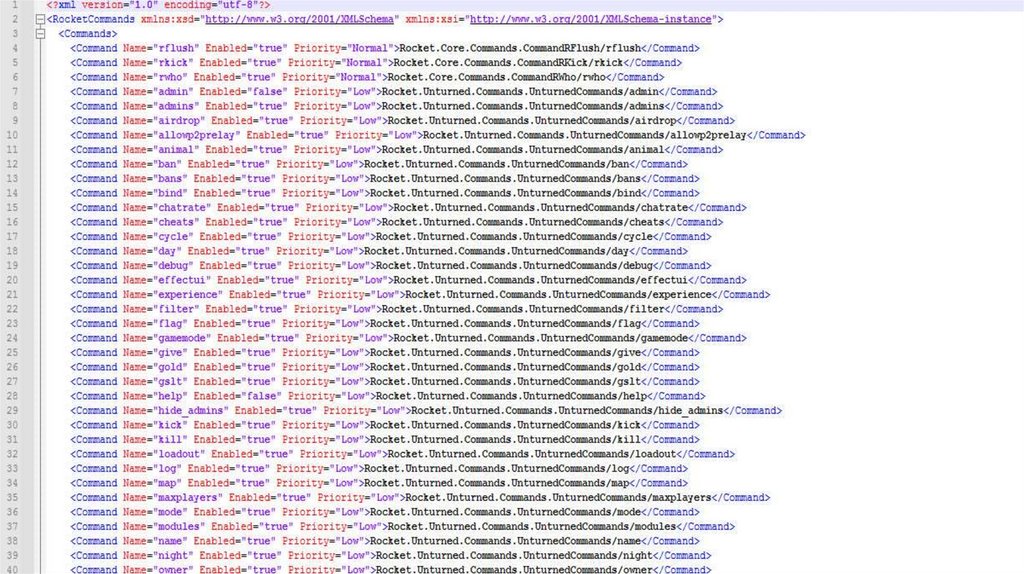
Task: Click the admins command line
Action: (396, 106)
